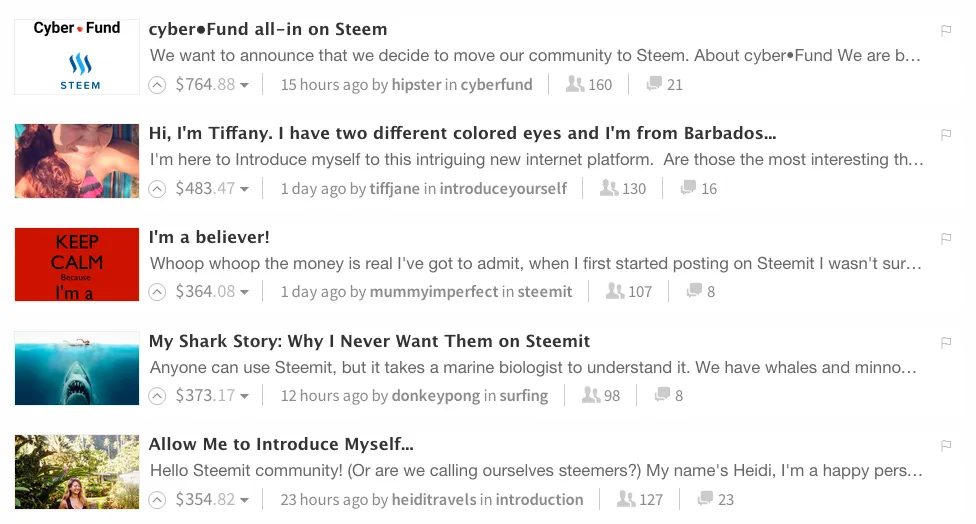Open the introduceyourself tag
976x524 pixels.
pyautogui.click(x=503, y=189)
